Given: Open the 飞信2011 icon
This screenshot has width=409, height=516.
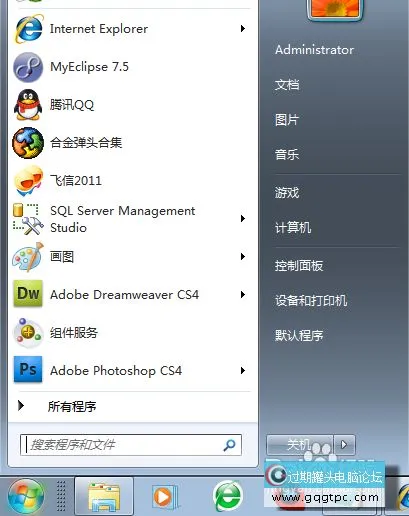Looking at the screenshot, I should (x=28, y=181).
